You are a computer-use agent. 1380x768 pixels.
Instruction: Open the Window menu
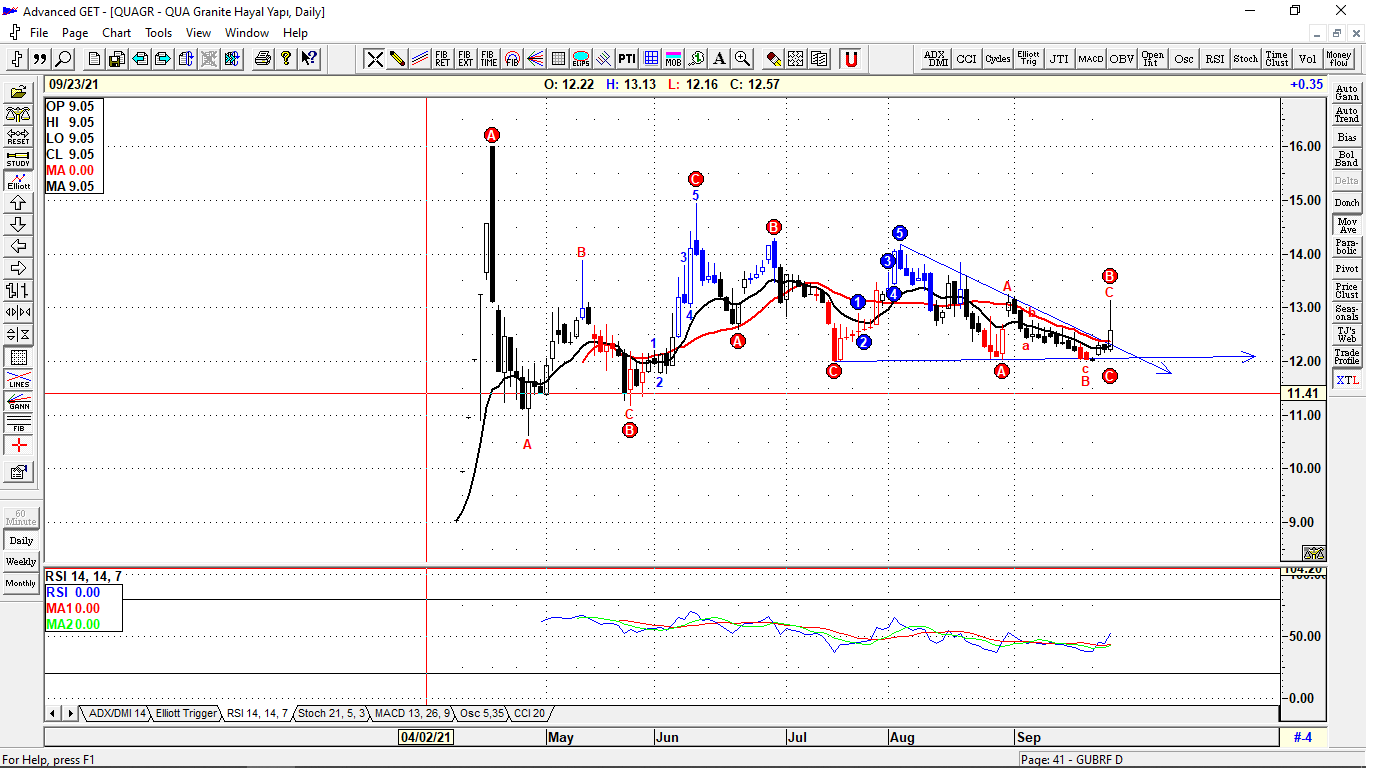246,32
